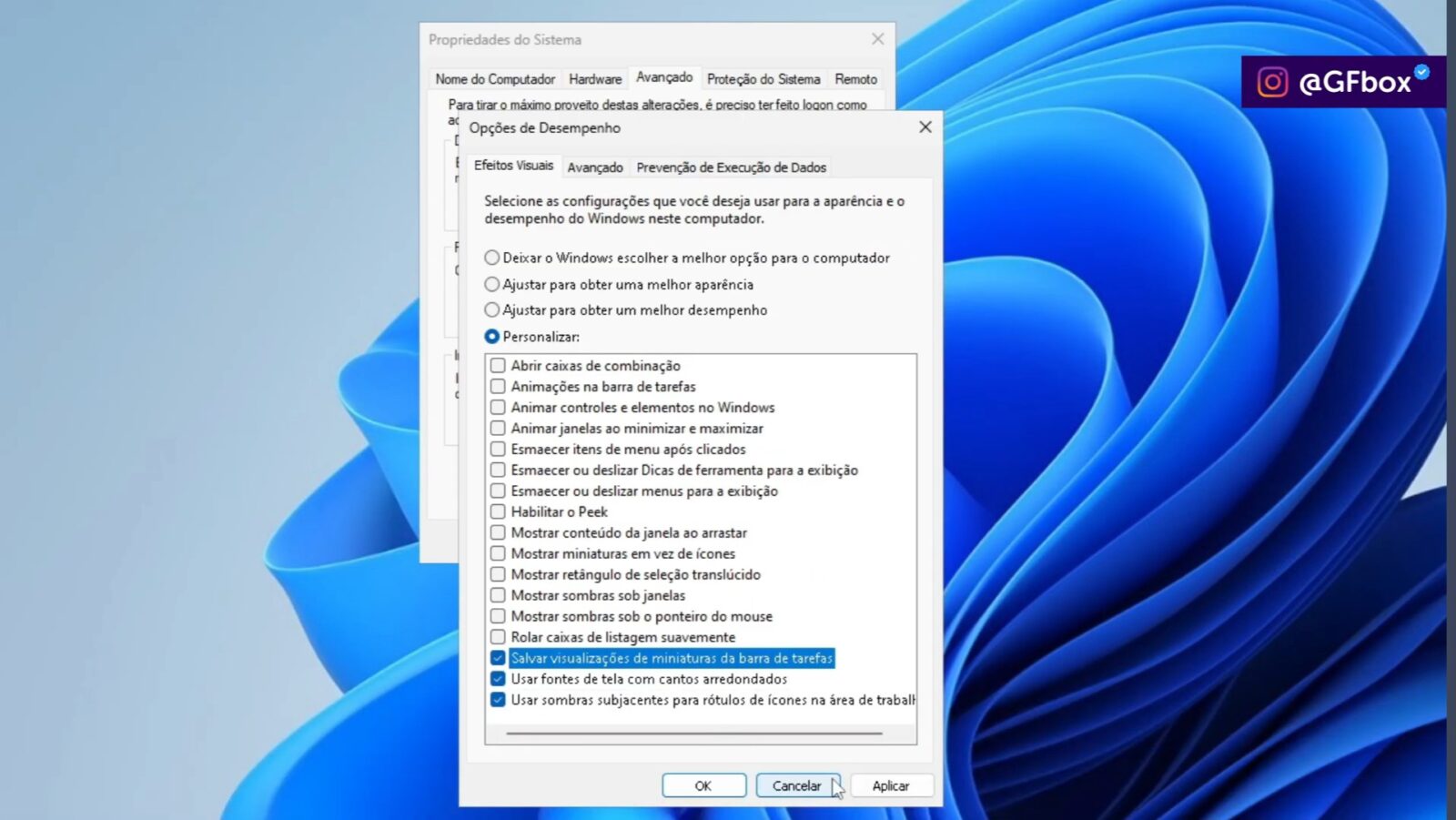Open the 'Hardware' tab
Image resolution: width=1456 pixels, height=820 pixels.
pyautogui.click(x=594, y=79)
